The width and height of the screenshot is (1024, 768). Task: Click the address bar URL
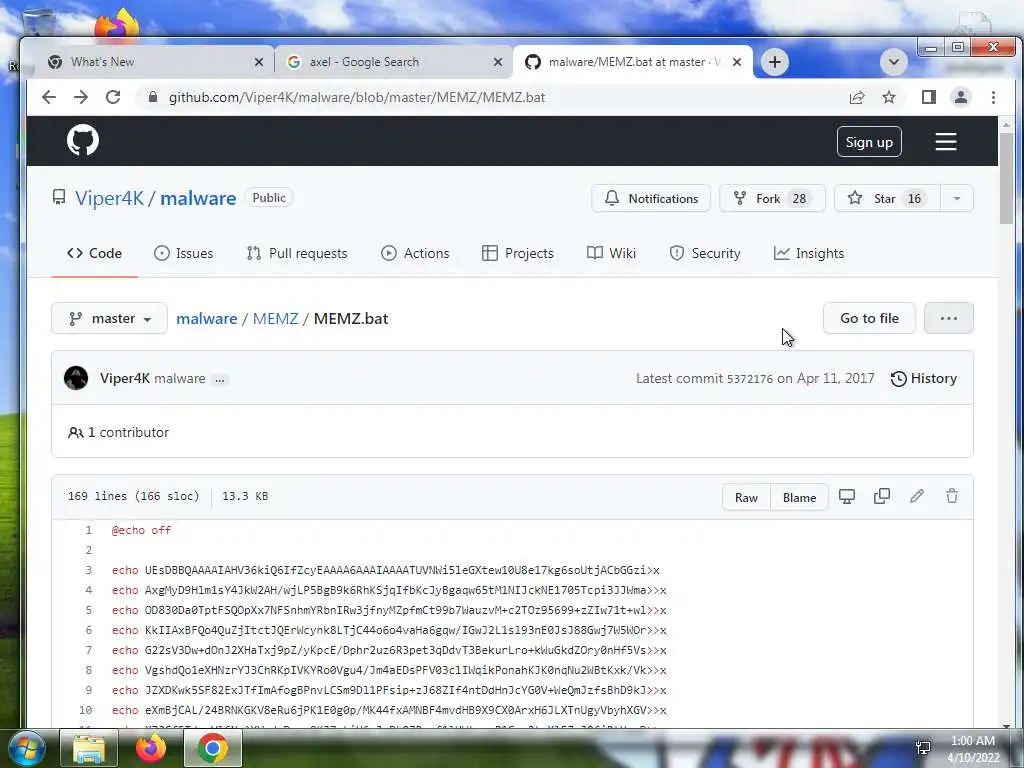pos(357,97)
